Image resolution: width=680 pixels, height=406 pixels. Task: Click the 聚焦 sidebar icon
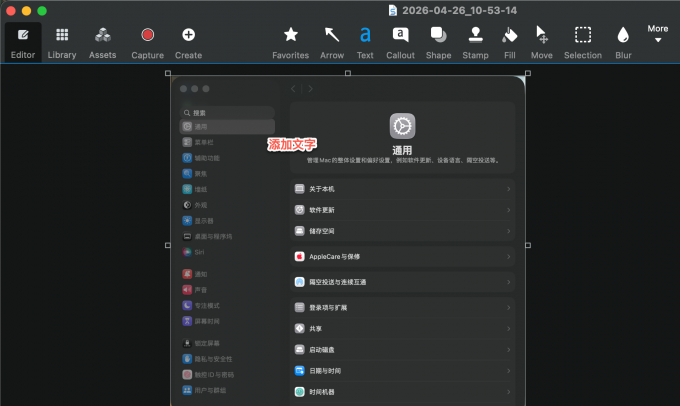(187, 174)
